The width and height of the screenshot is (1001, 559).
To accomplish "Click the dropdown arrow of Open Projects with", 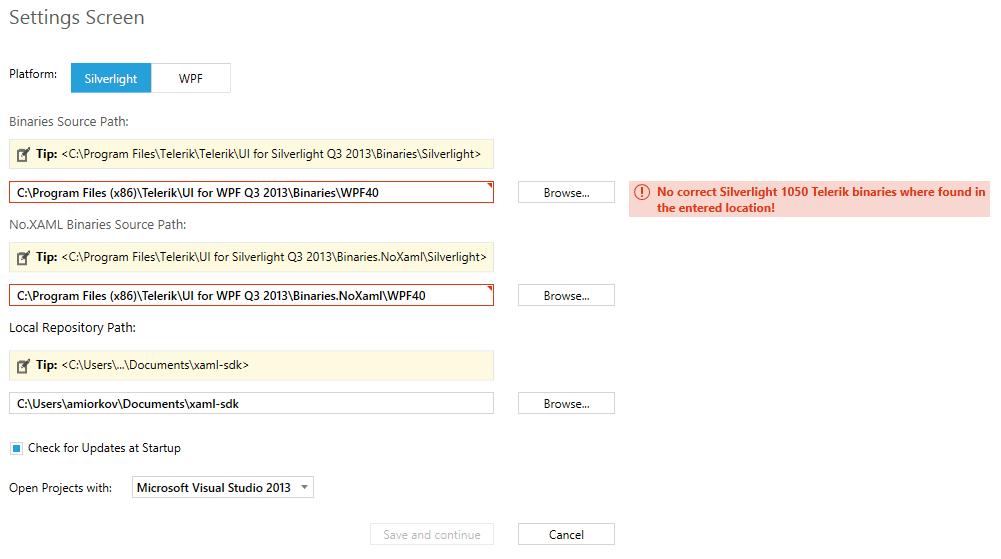I will point(305,488).
